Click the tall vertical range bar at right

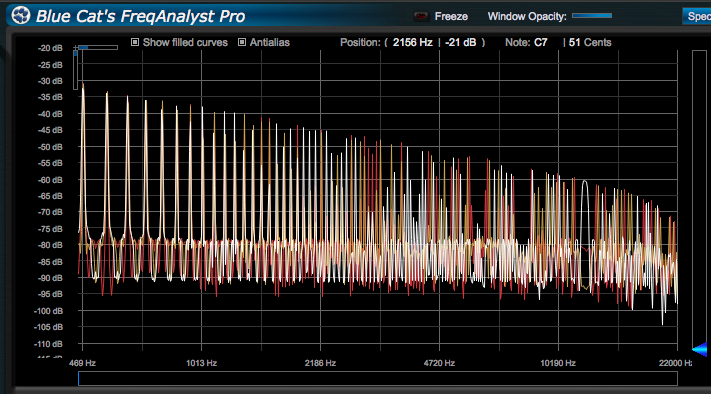699,199
